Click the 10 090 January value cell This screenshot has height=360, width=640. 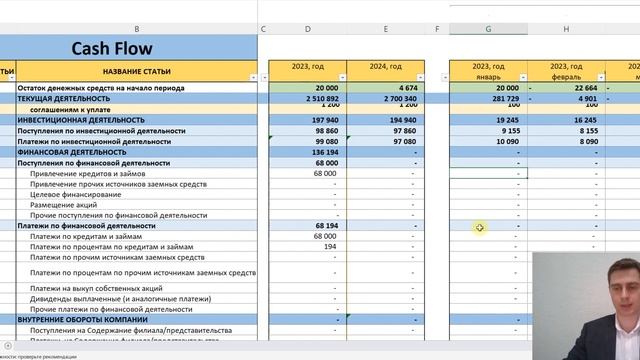[x=488, y=141]
